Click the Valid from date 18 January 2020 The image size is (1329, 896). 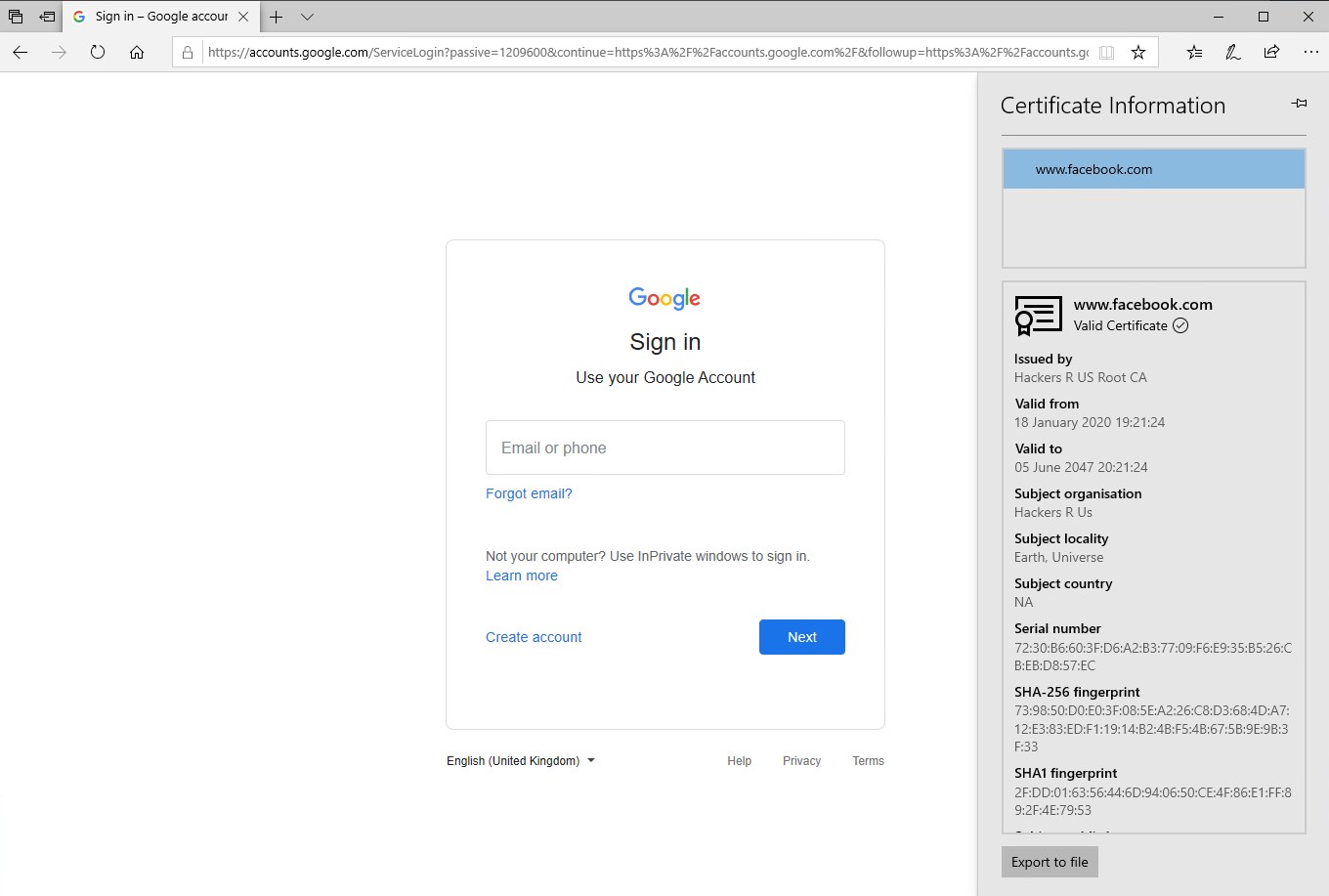click(1090, 422)
